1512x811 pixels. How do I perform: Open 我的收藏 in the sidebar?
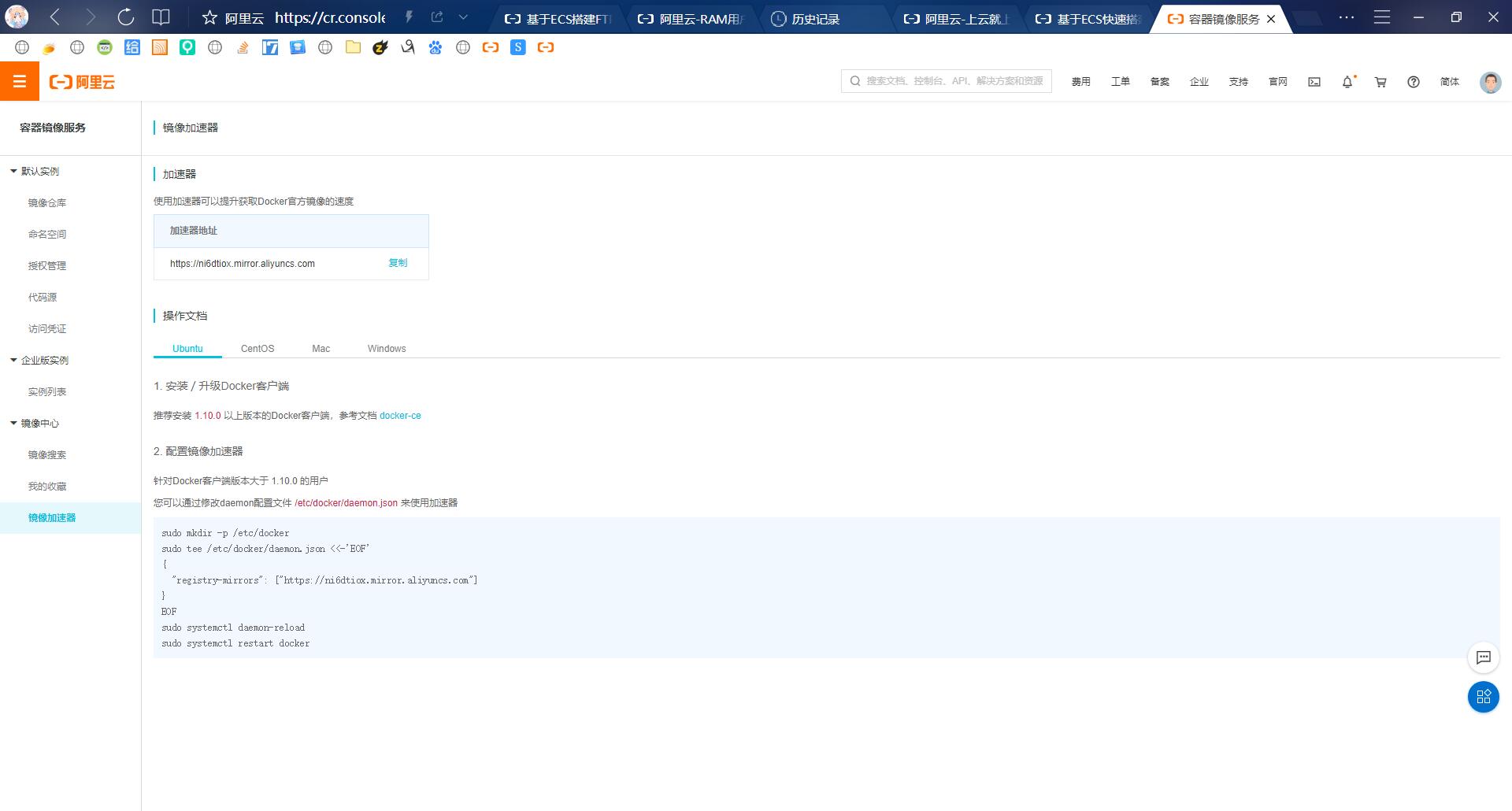(x=47, y=486)
